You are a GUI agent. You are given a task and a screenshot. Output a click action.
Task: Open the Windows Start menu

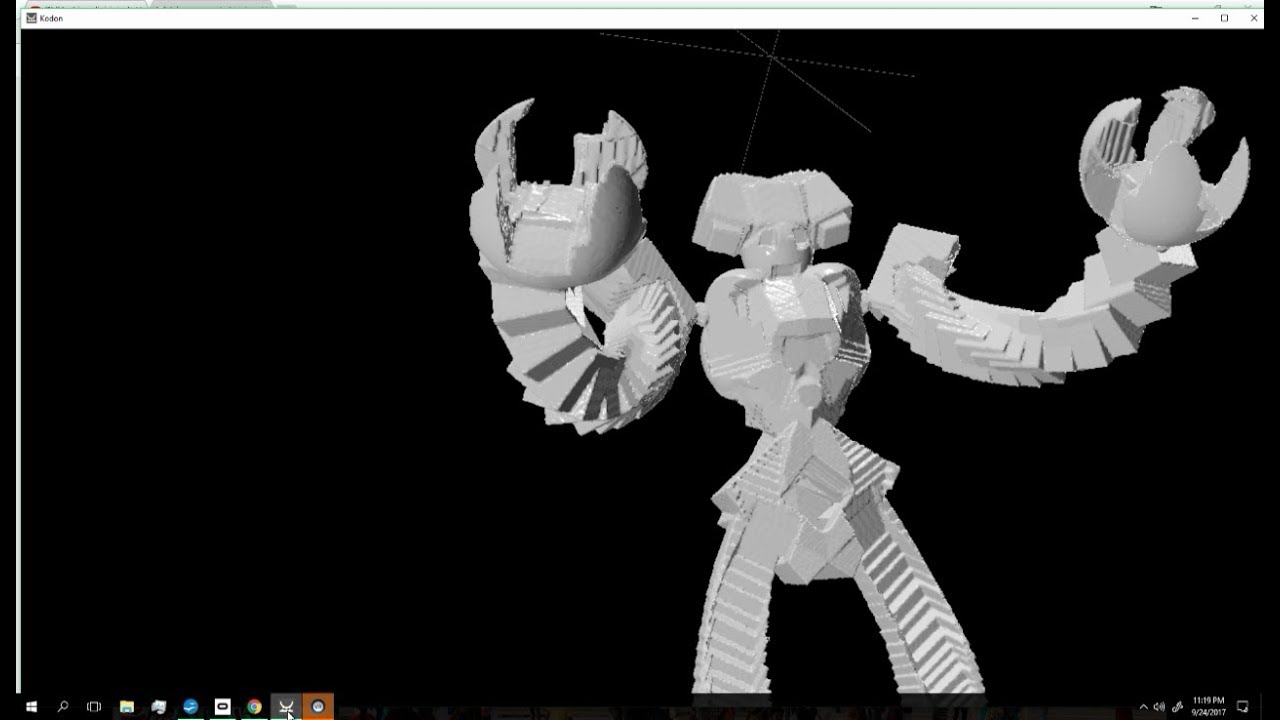tap(31, 706)
